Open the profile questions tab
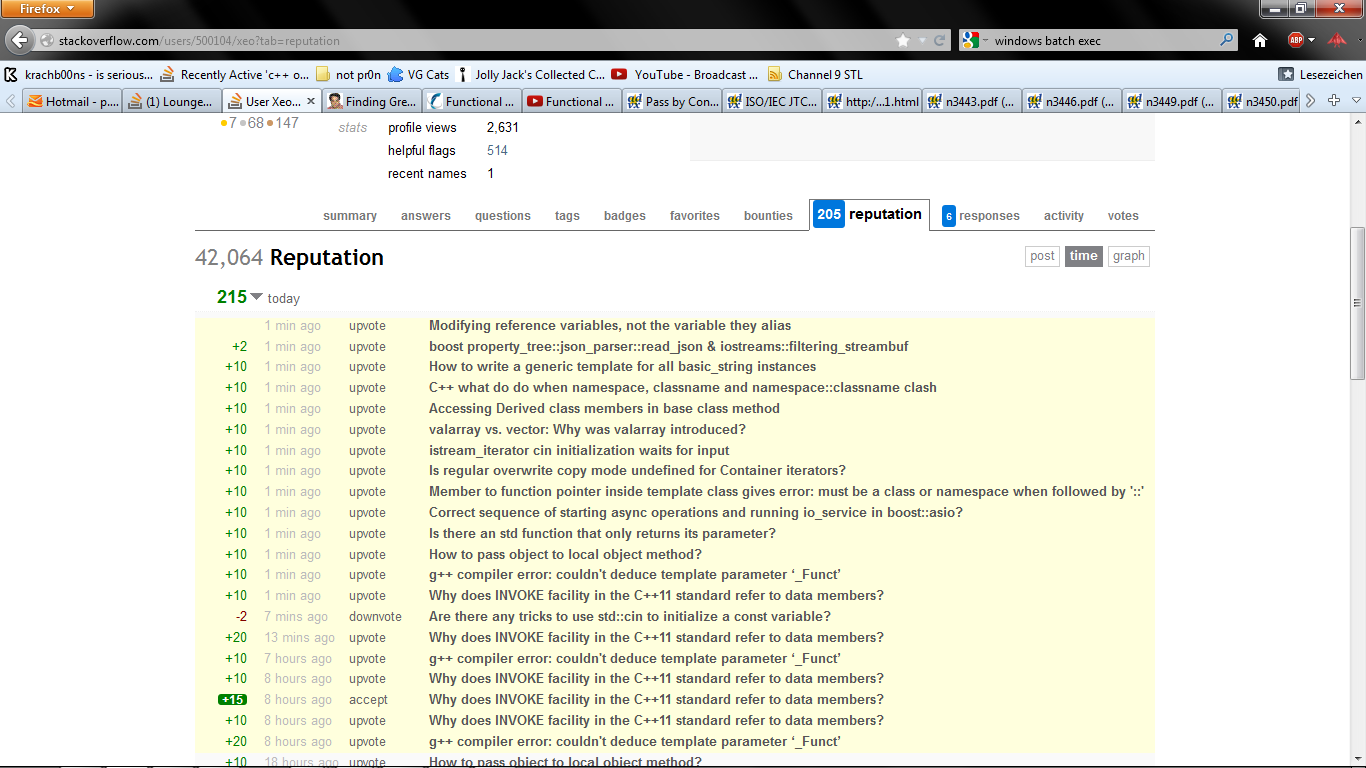 pos(503,216)
